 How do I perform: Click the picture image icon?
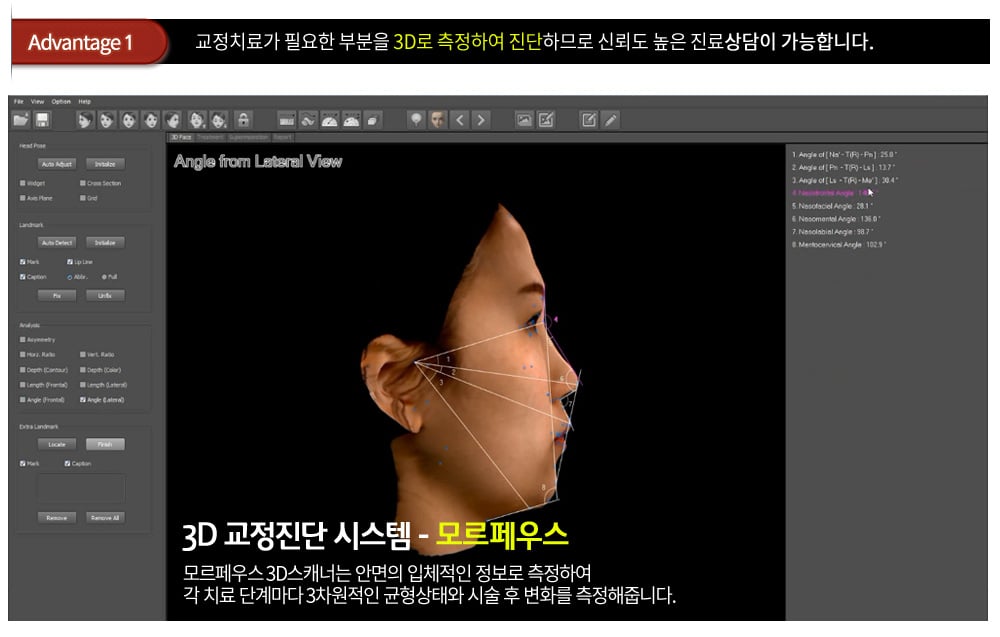click(524, 120)
